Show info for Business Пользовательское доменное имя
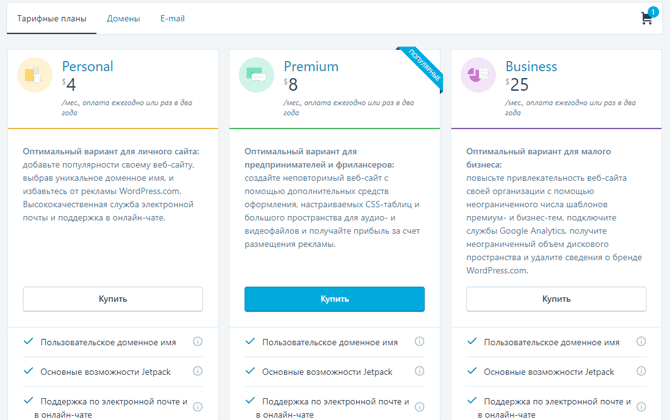This screenshot has height=420, width=670. click(x=641, y=341)
